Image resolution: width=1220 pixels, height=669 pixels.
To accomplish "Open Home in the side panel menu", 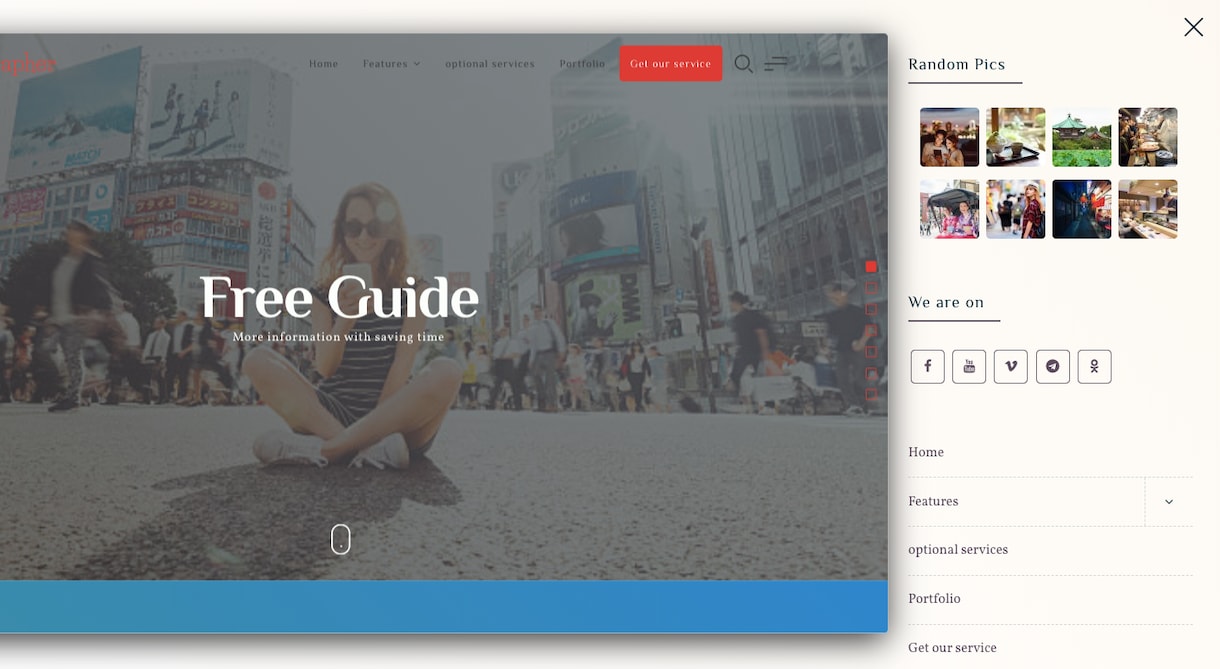I will click(926, 453).
